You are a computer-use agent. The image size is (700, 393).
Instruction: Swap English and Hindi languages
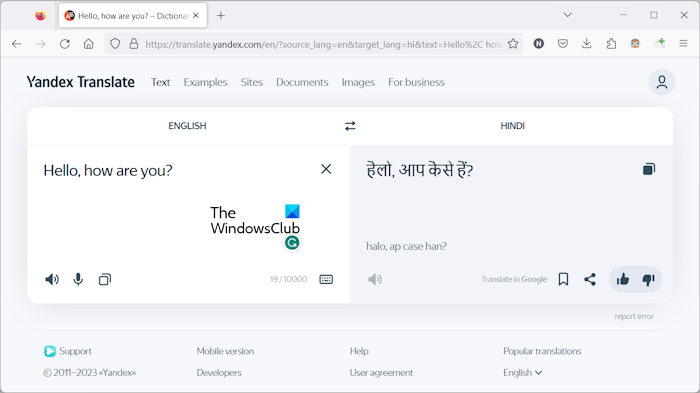click(x=350, y=126)
